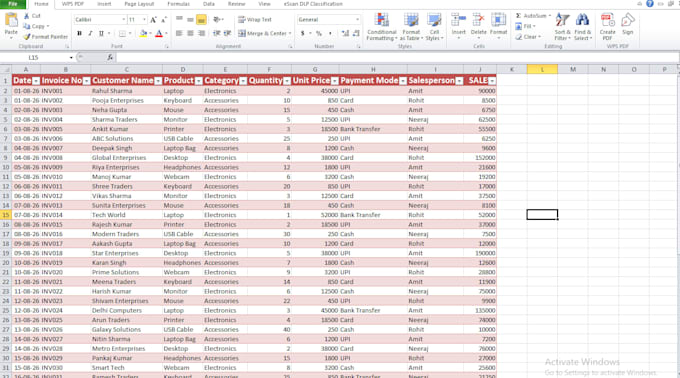This screenshot has height=378, width=680.
Task: Open the SALE column filter dropdown
Action: (492, 81)
